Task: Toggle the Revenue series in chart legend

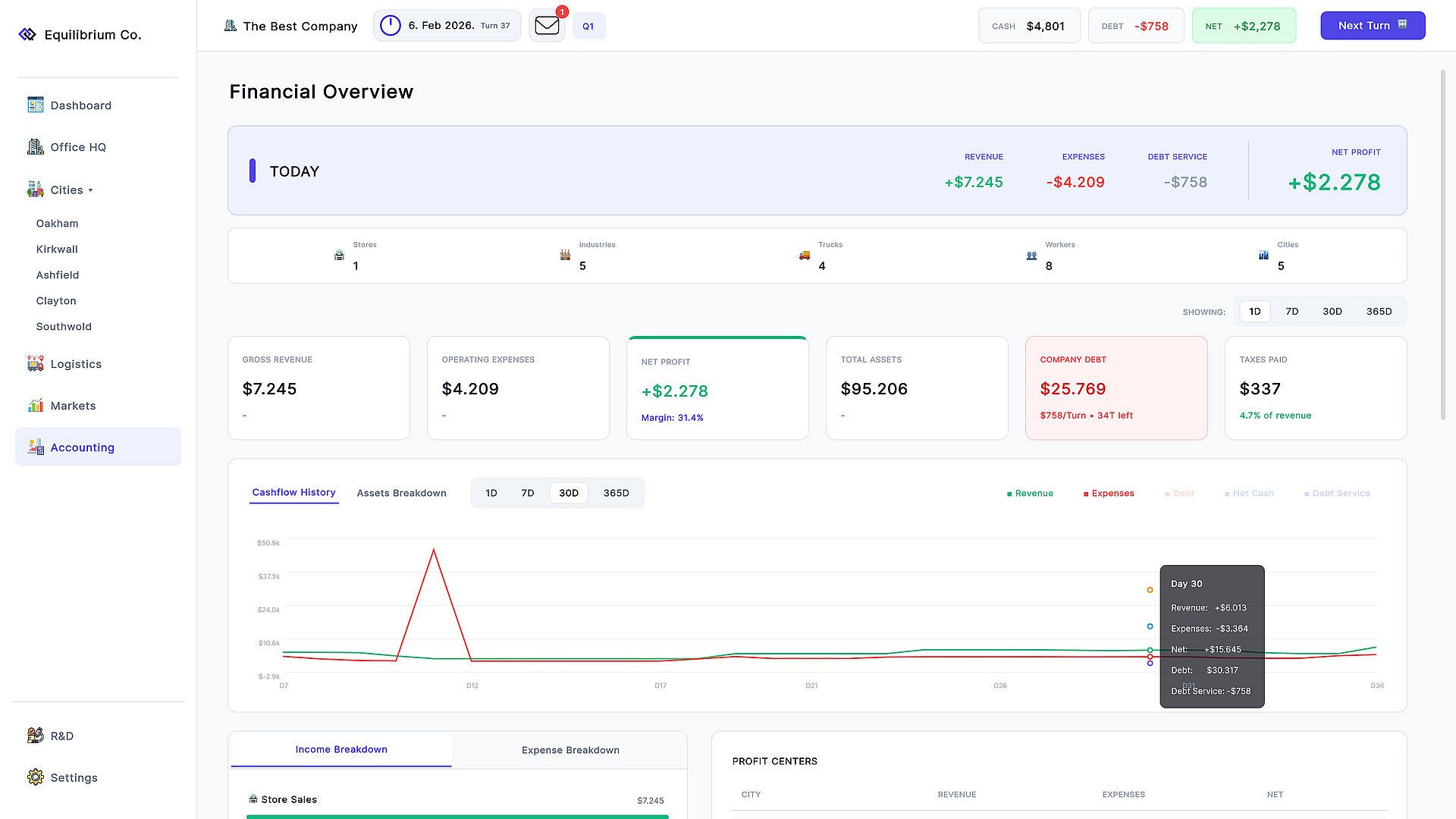Action: tap(1030, 493)
